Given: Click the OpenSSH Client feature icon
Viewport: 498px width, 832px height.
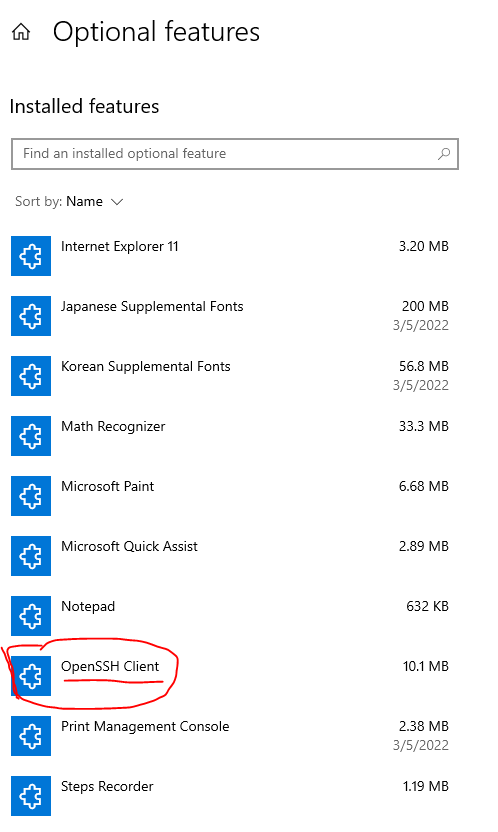Looking at the screenshot, I should (x=31, y=675).
